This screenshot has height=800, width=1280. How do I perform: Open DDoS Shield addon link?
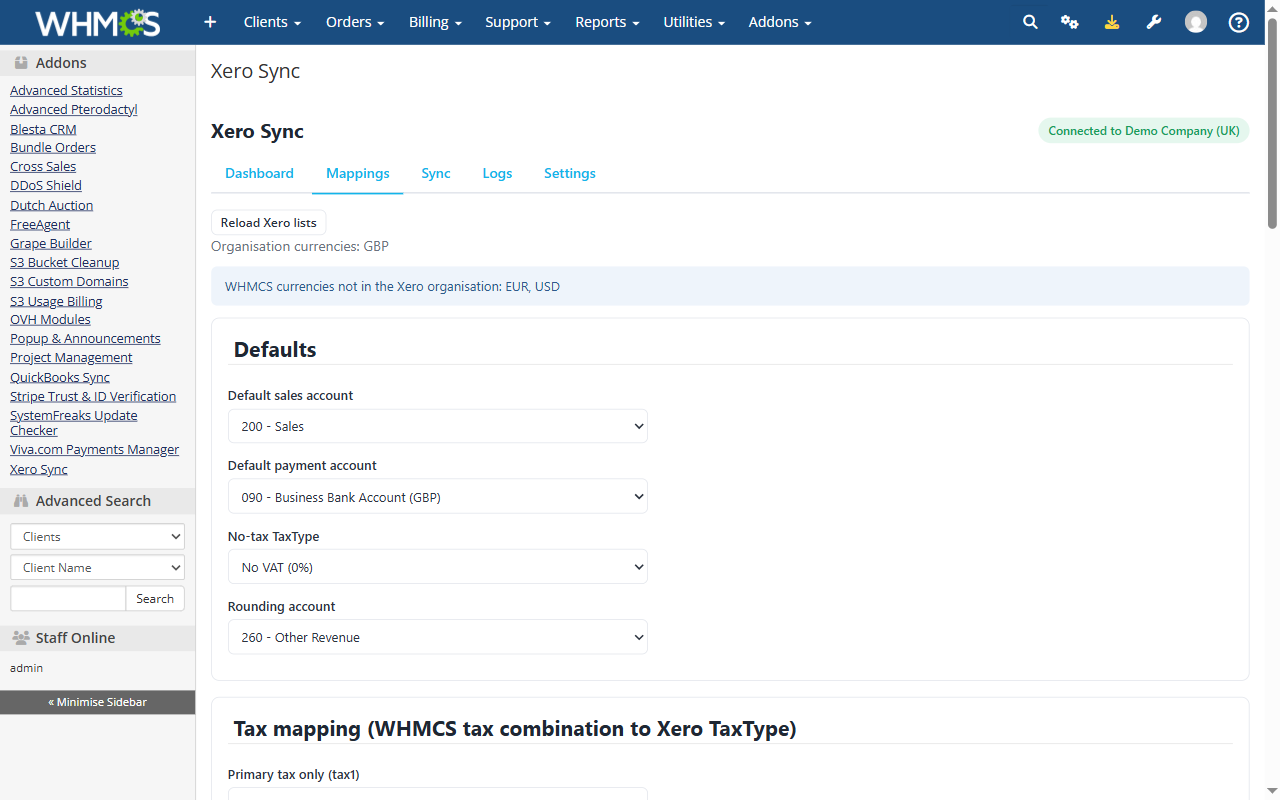click(46, 185)
